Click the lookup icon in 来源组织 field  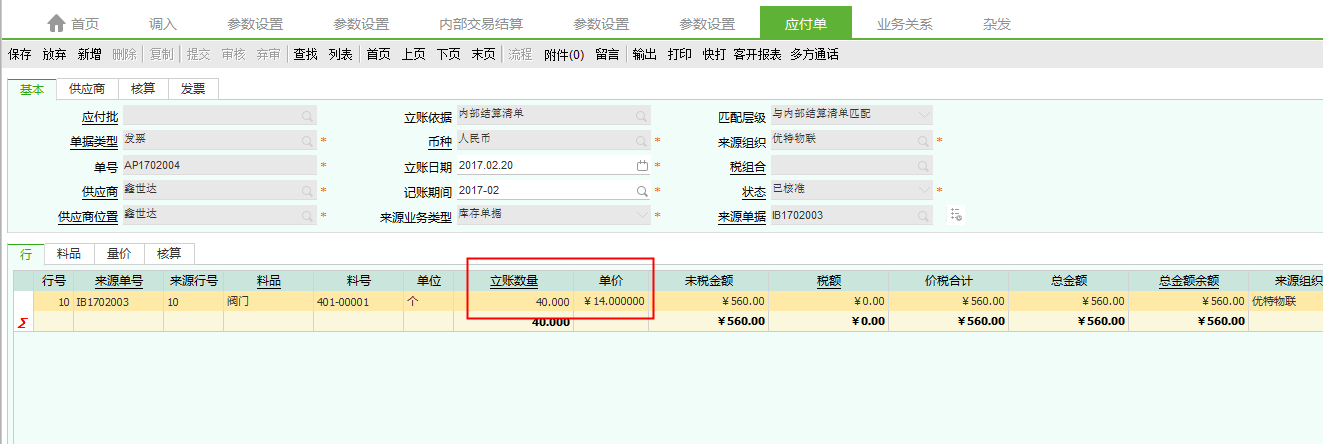[x=923, y=141]
